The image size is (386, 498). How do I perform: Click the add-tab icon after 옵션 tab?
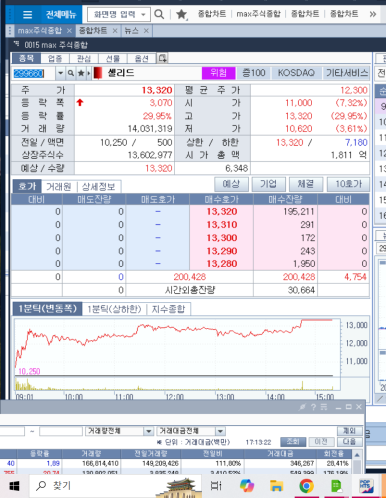click(163, 58)
